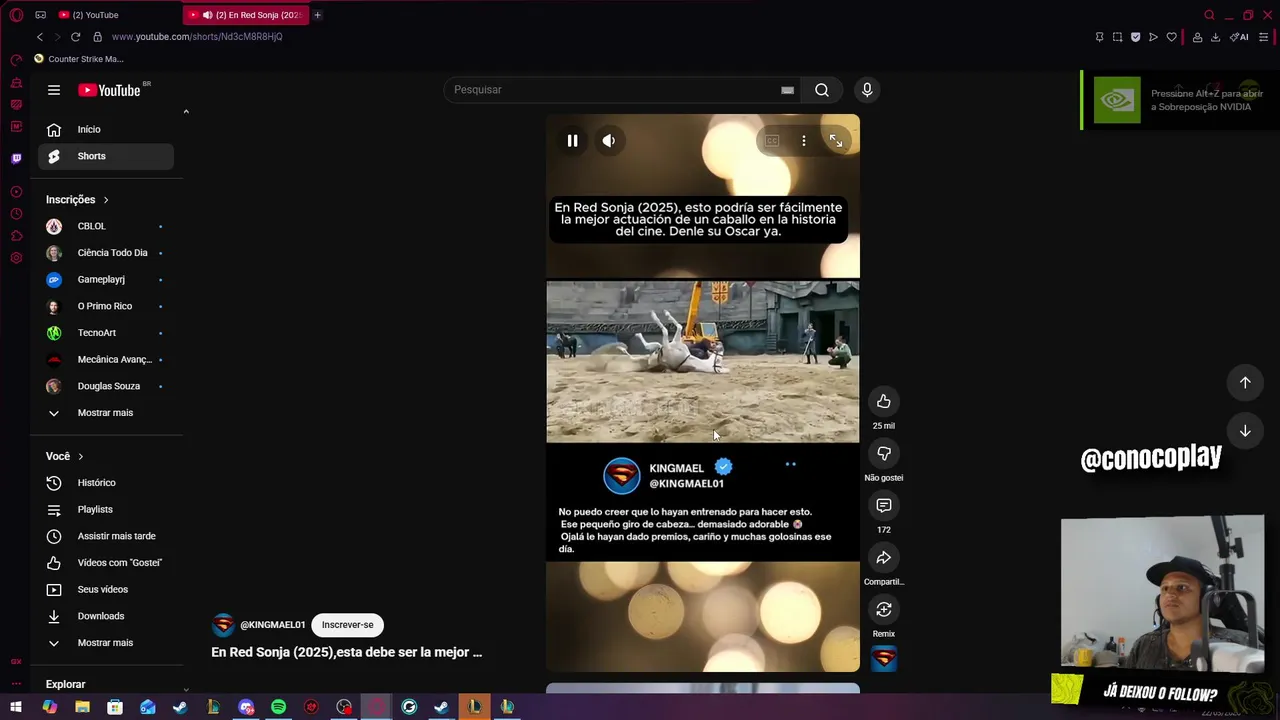Go back with the browser back arrow
This screenshot has height=720, width=1280.
pos(40,37)
